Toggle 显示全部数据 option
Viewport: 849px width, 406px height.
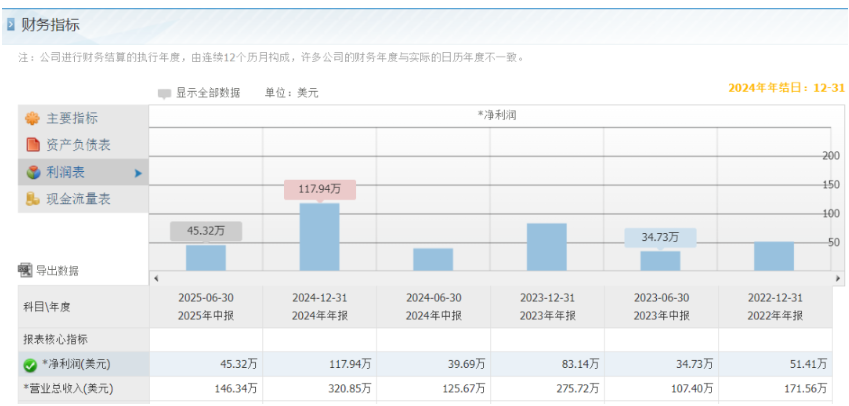point(207,93)
